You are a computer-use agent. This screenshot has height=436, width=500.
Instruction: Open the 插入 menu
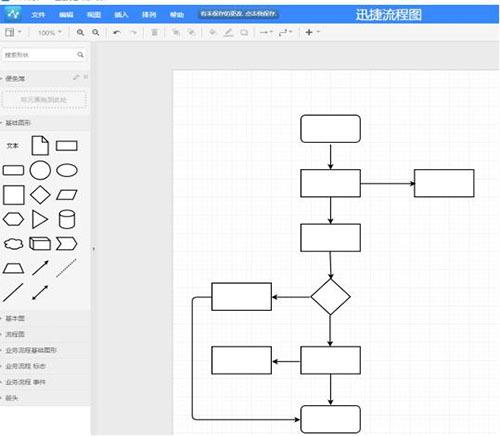pos(121,15)
